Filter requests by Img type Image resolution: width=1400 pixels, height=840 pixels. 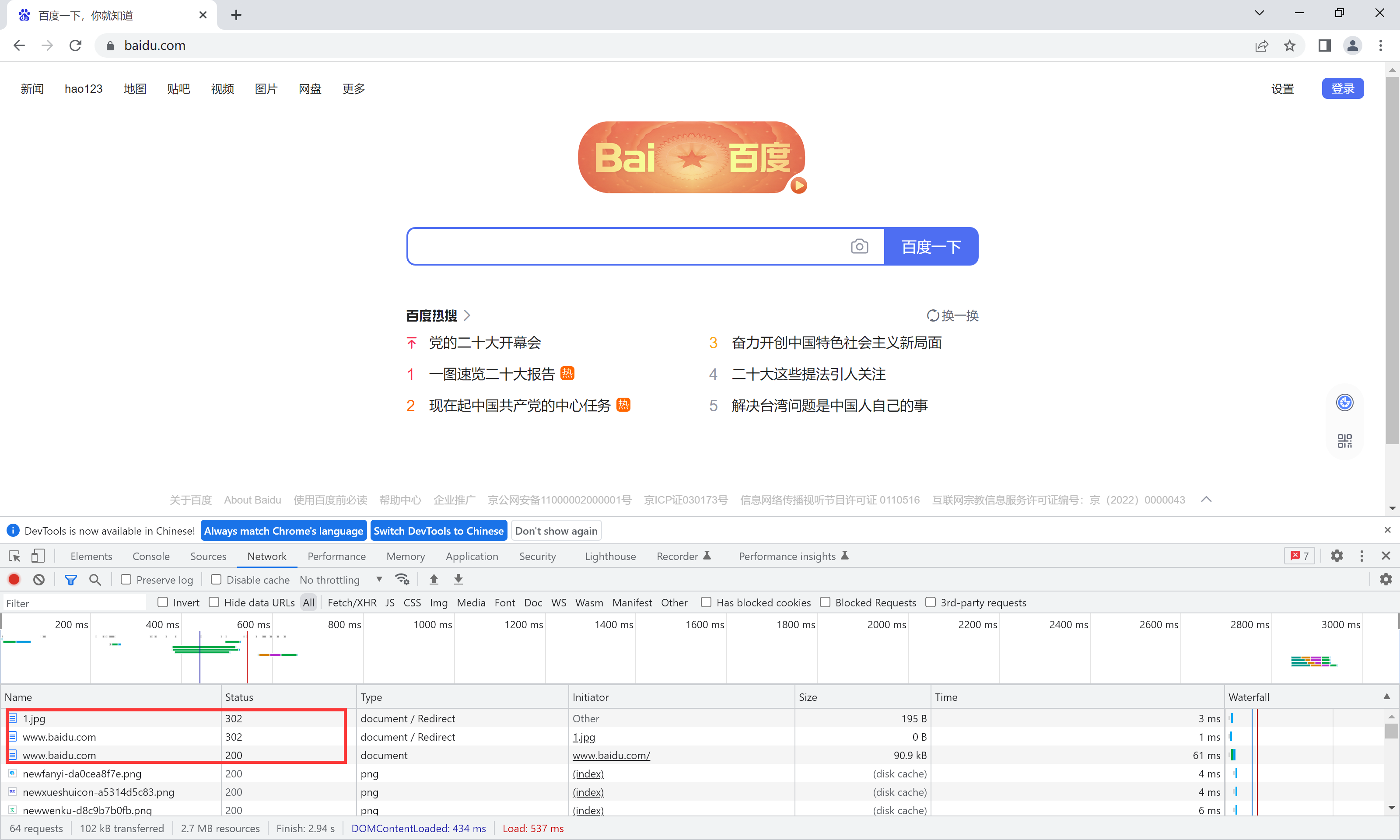[x=438, y=602]
